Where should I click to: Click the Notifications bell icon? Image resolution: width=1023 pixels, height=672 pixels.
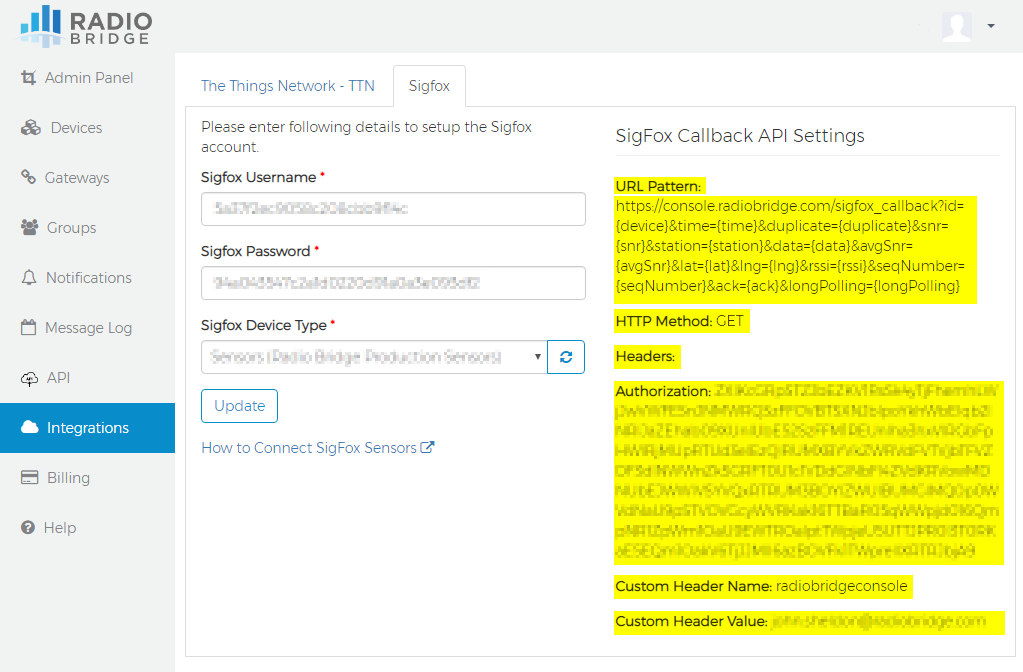(x=29, y=277)
